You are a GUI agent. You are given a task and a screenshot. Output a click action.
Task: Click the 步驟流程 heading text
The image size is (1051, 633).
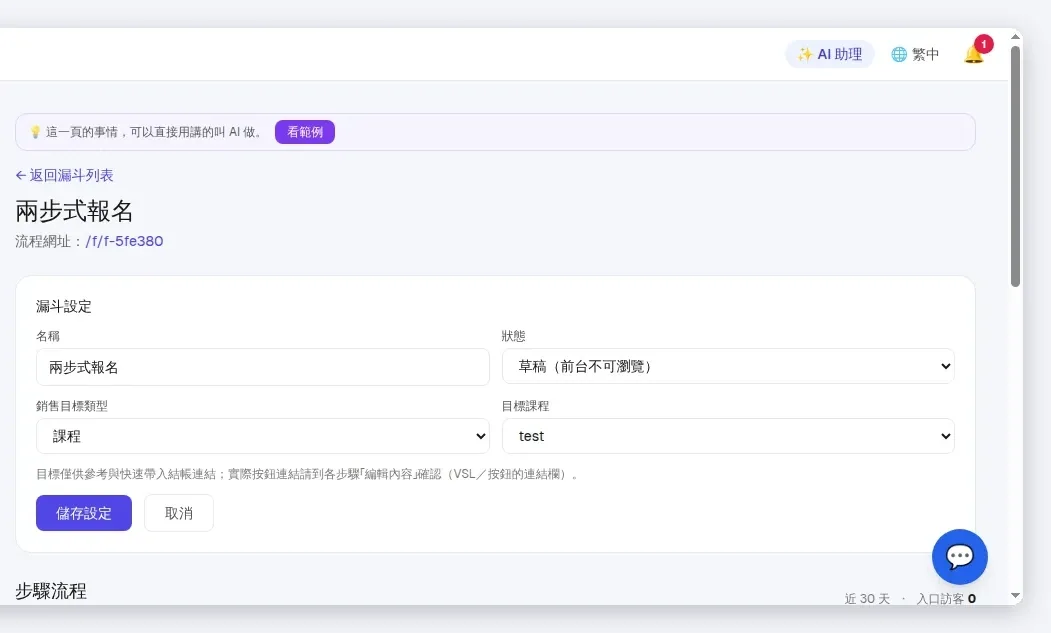coord(51,591)
